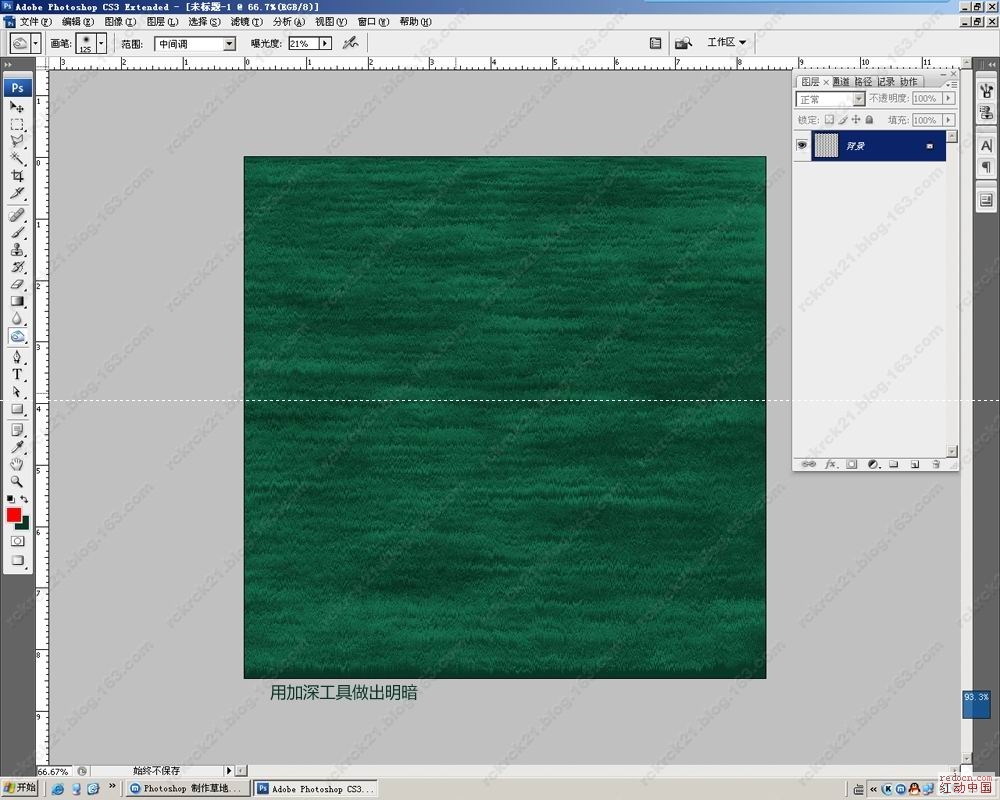Image resolution: width=1000 pixels, height=800 pixels.
Task: Select the Move tool
Action: (17, 107)
